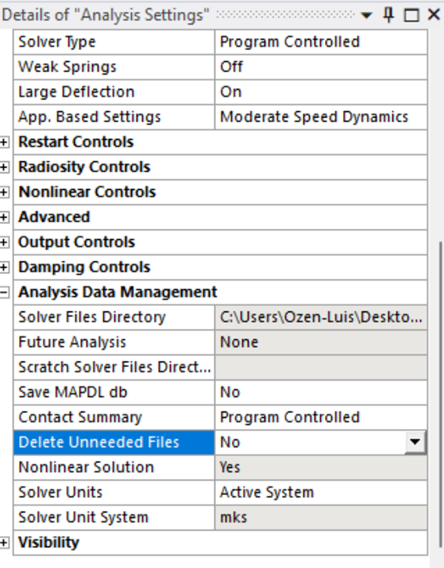
Task: Maximize the Details panel using the square icon
Action: [x=411, y=16]
